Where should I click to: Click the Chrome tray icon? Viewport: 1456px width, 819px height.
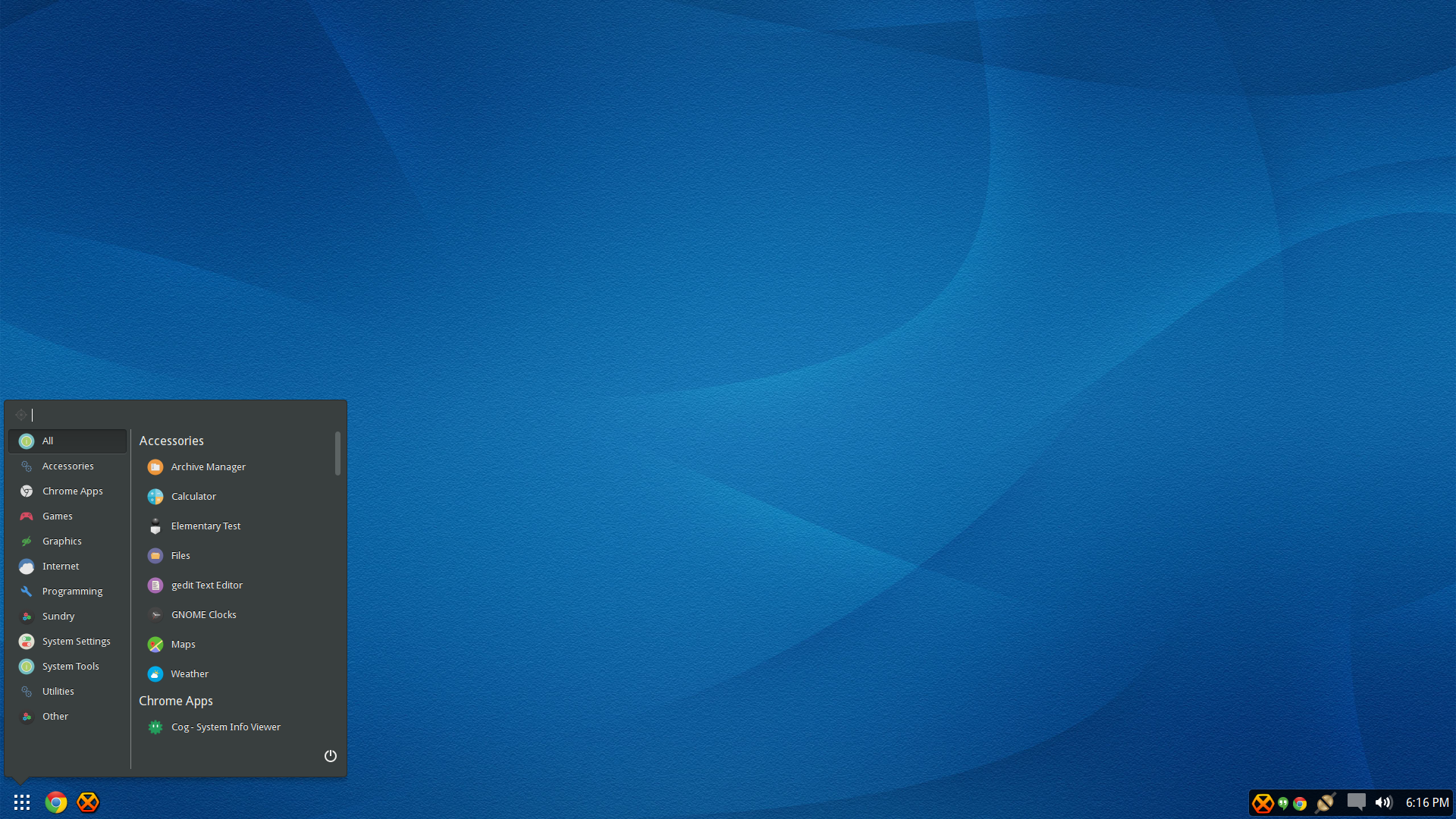tap(1300, 803)
